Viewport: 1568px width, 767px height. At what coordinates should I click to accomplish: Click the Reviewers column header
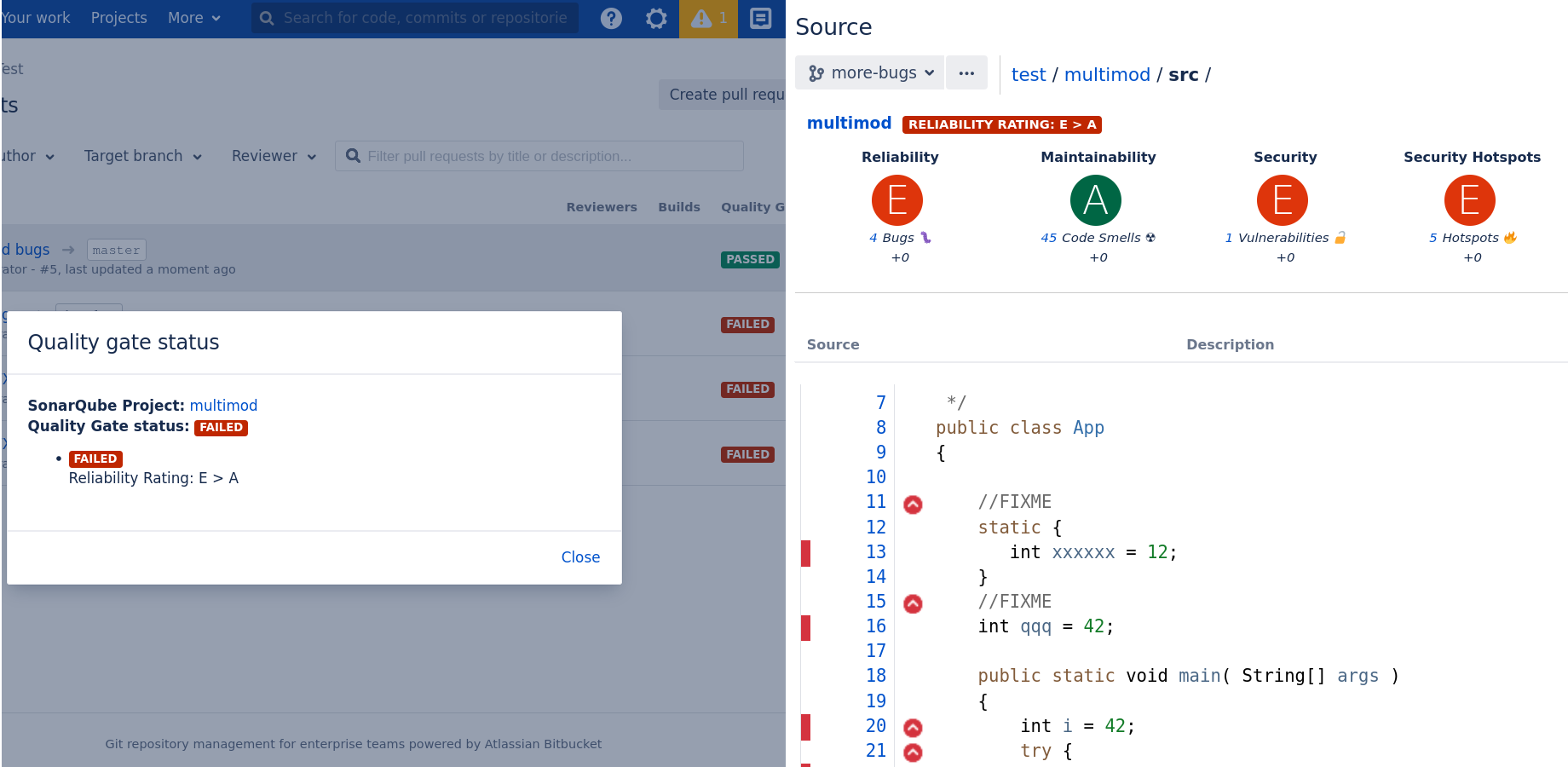point(602,207)
